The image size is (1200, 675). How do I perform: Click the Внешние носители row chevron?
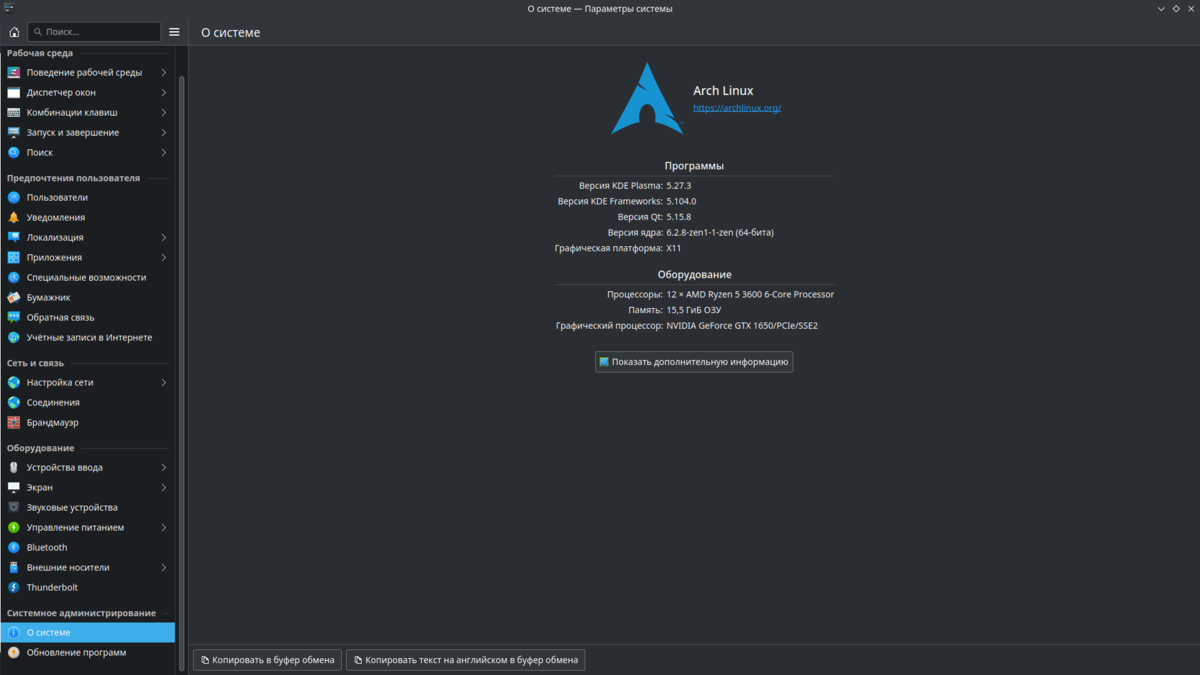click(164, 567)
